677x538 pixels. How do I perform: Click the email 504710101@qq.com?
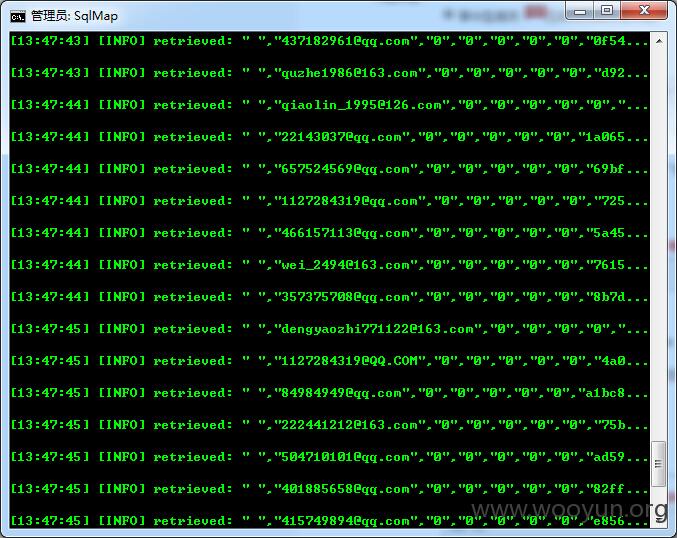coord(345,457)
